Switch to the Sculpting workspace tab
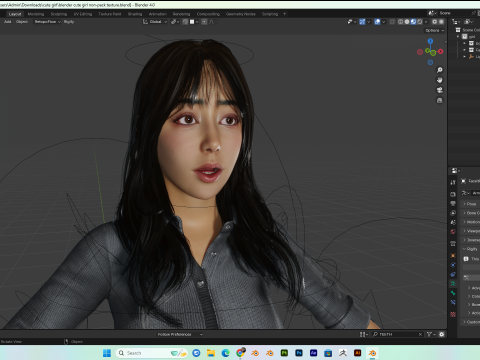Screen dimensions: 480x360 click(59, 14)
